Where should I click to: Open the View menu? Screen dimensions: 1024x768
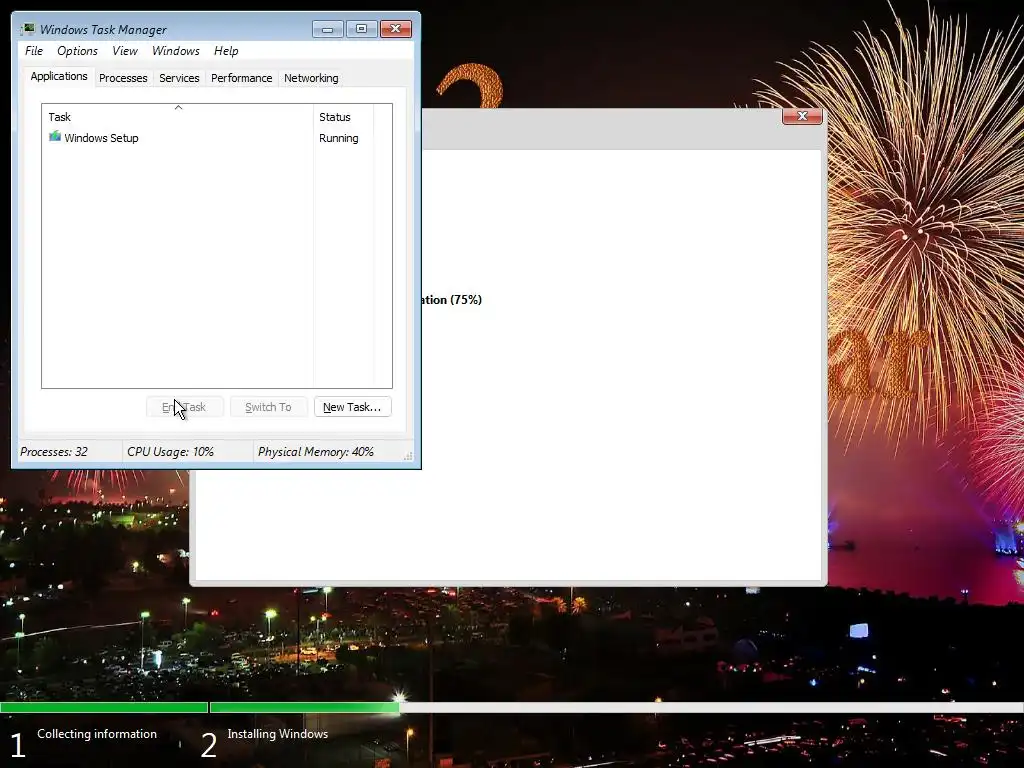click(125, 51)
